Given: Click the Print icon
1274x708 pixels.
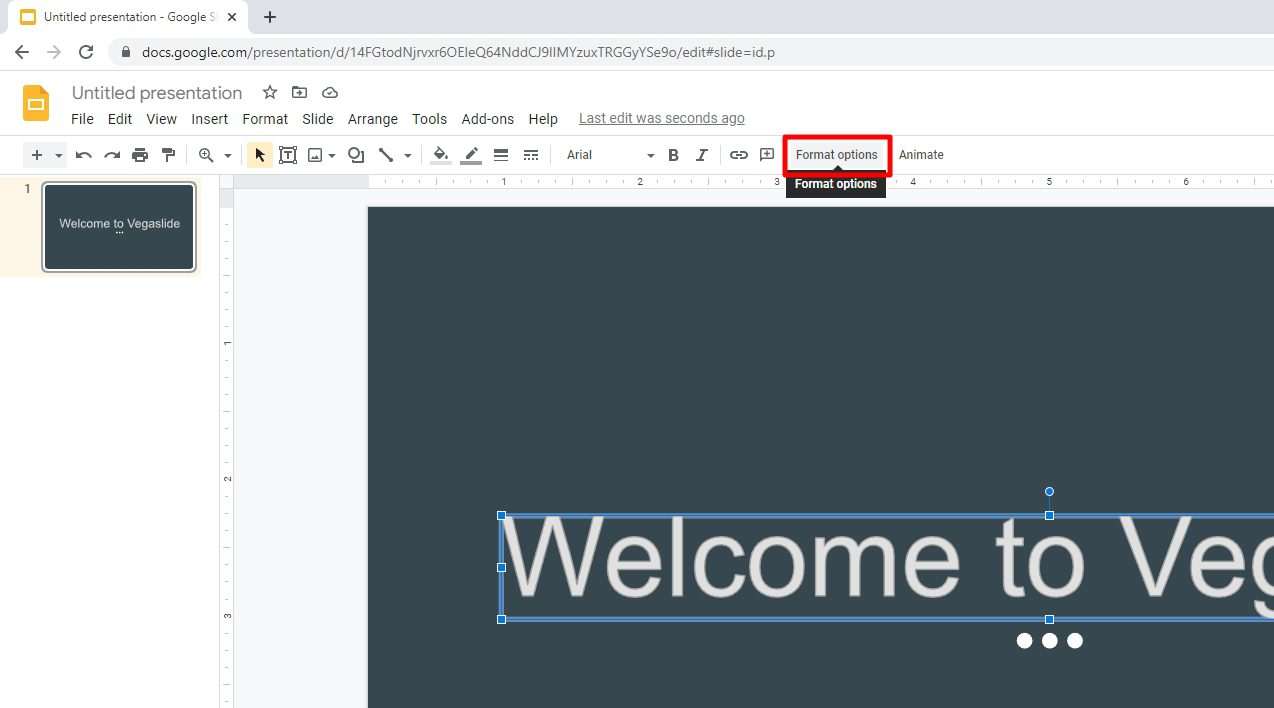Looking at the screenshot, I should 140,155.
